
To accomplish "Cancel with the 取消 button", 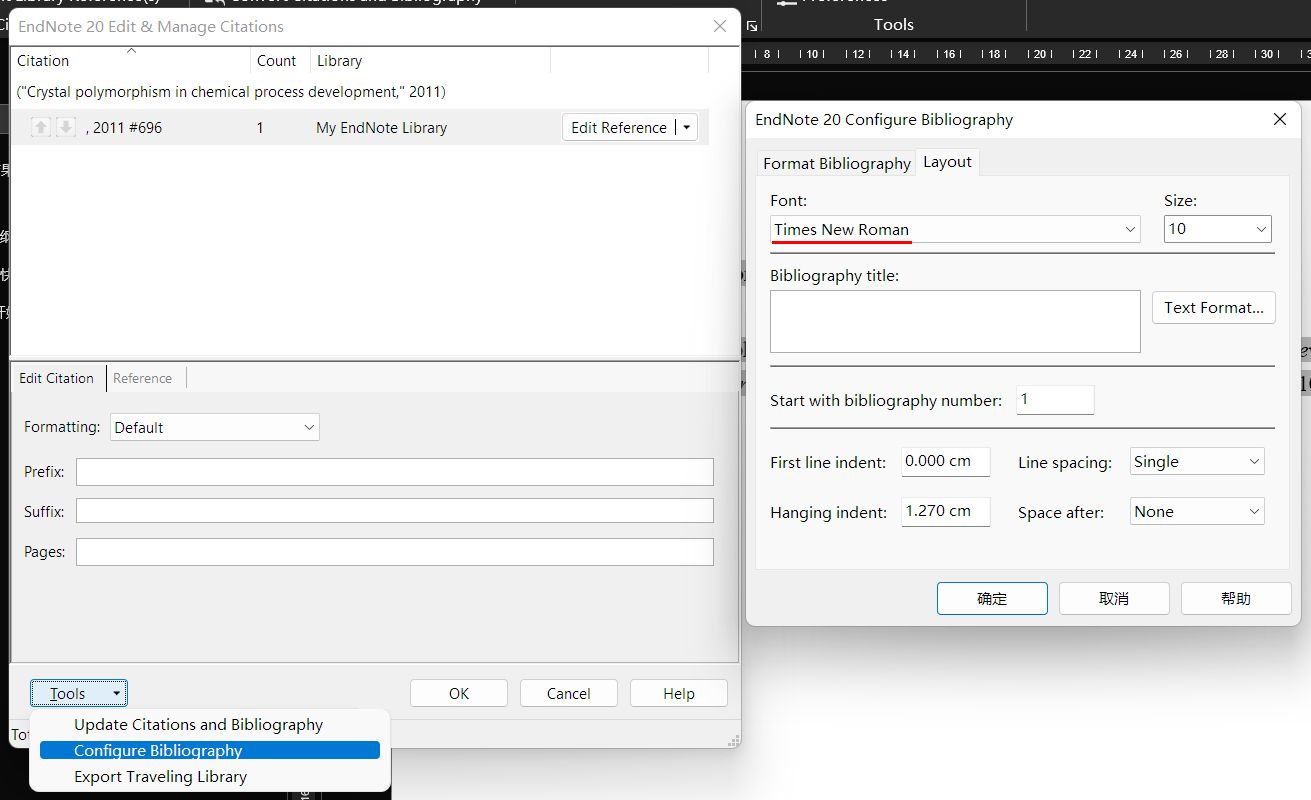I will [1114, 598].
